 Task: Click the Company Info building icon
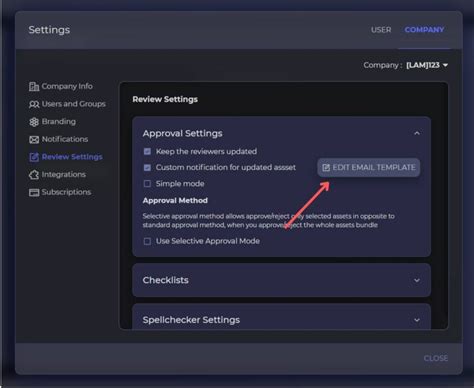[34, 86]
